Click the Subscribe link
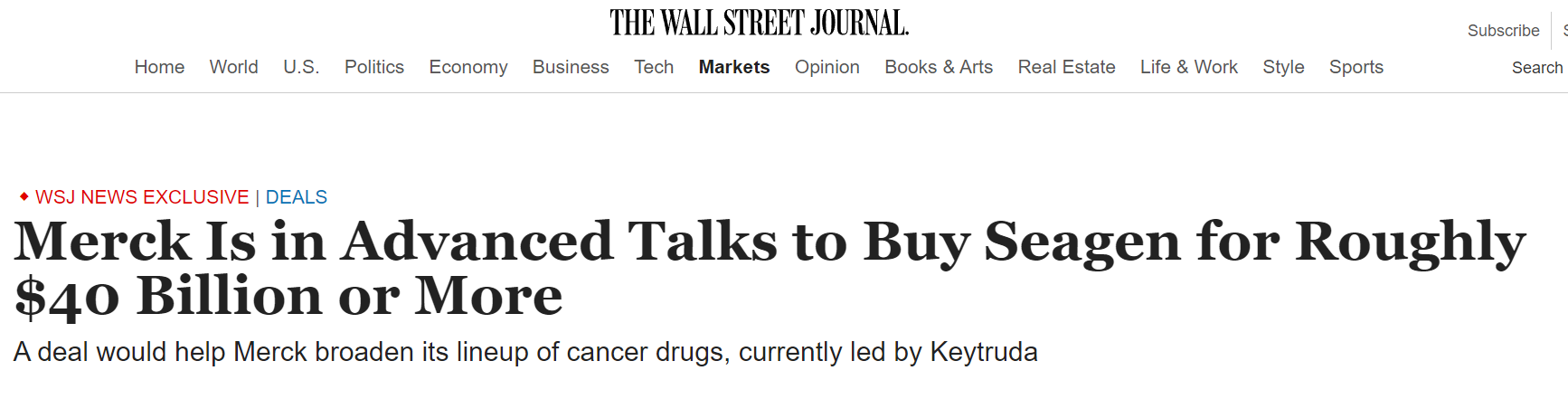This screenshot has height=399, width=1568. [1503, 31]
